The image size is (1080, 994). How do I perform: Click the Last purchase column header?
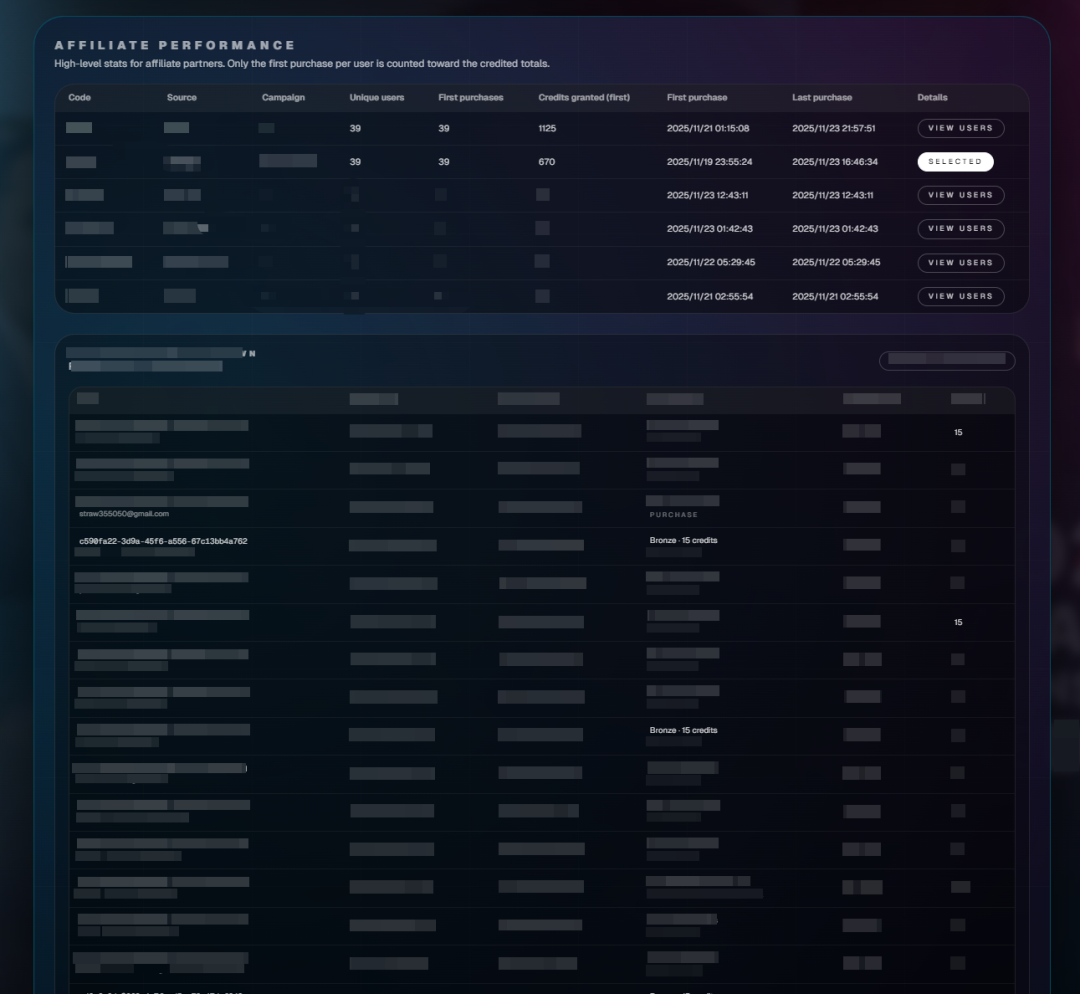[x=822, y=98]
